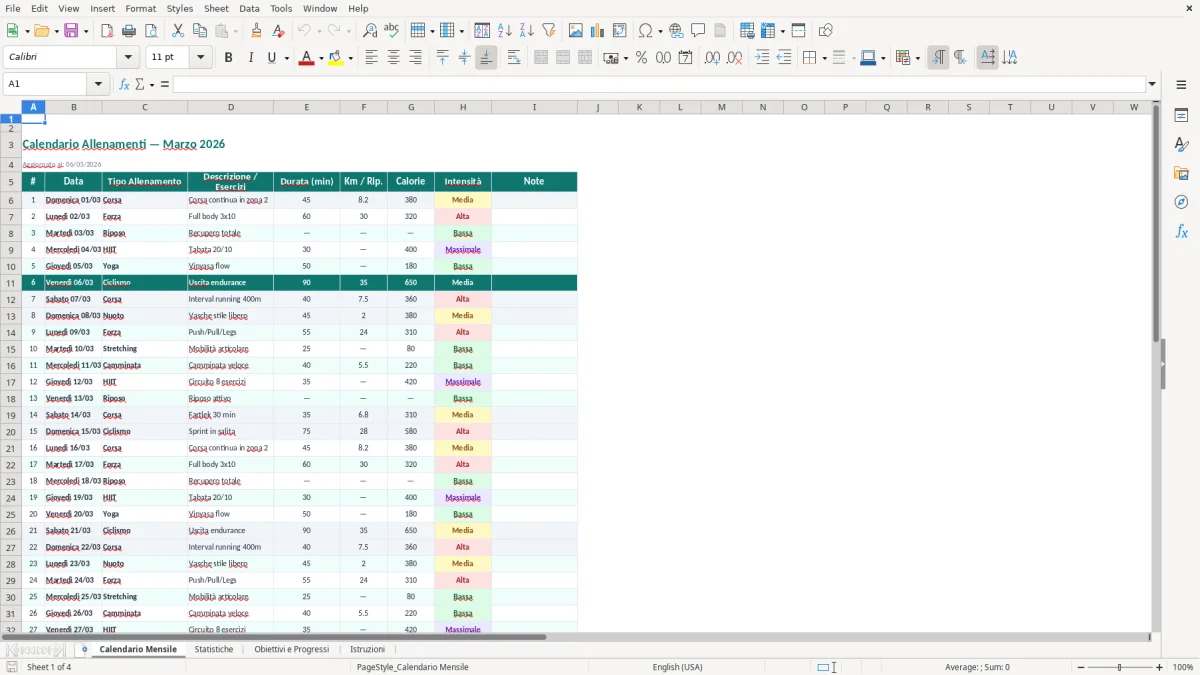
Task: Open the sidebar Gallery panel
Action: click(x=1181, y=173)
